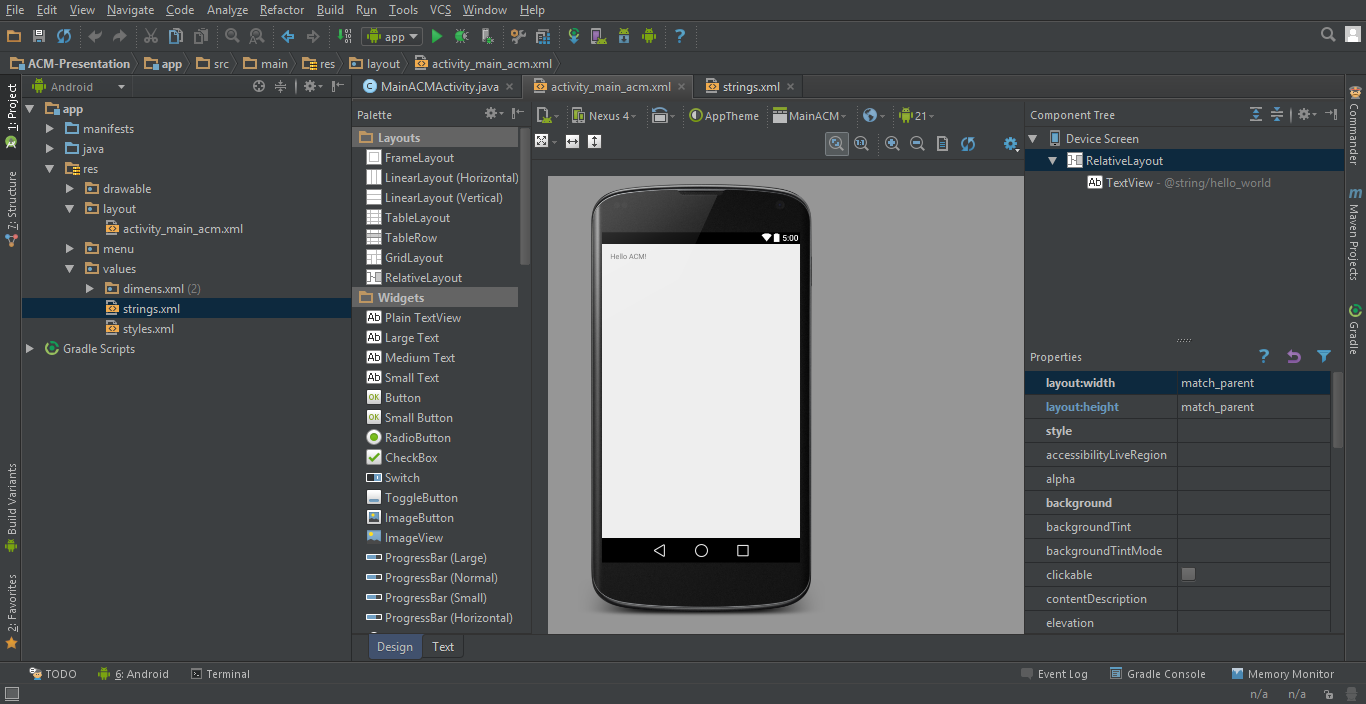1366x704 pixels.
Task: Open the Nexus 4 device dropdown
Action: pos(604,115)
